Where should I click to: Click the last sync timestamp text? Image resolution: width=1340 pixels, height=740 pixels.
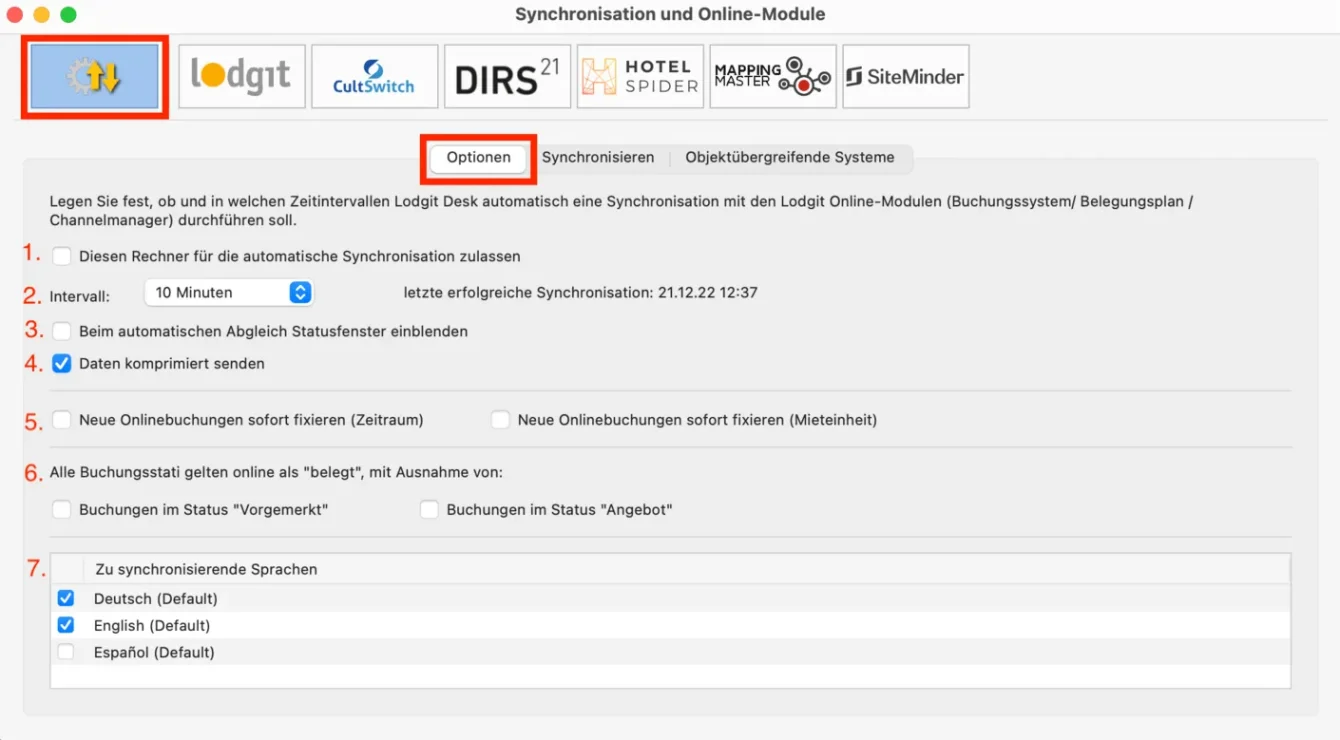point(580,293)
